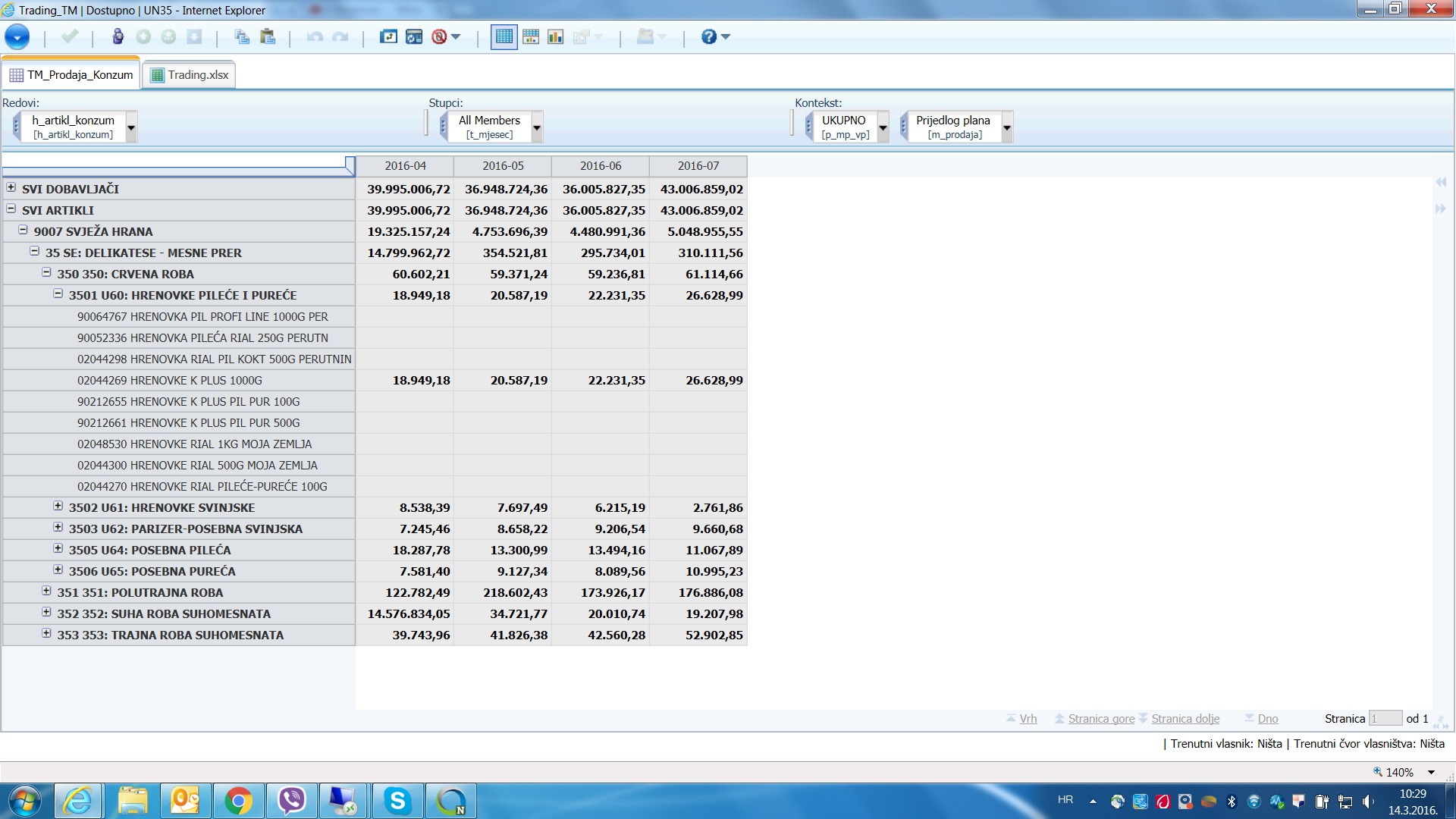This screenshot has width=1456, height=819.
Task: Switch to chart-only view icon
Action: point(556,36)
